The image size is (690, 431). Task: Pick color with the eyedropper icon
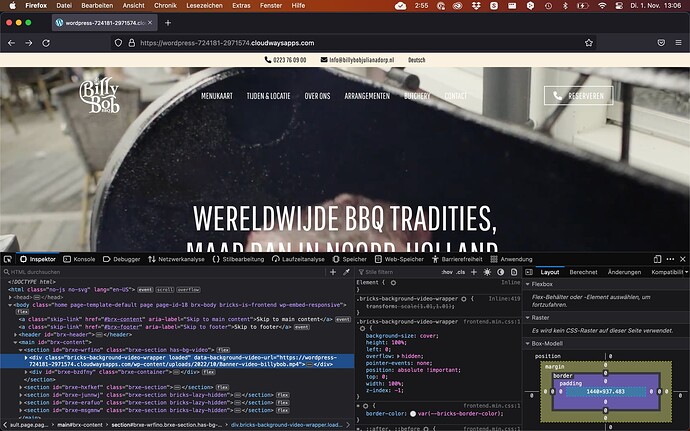coord(346,272)
